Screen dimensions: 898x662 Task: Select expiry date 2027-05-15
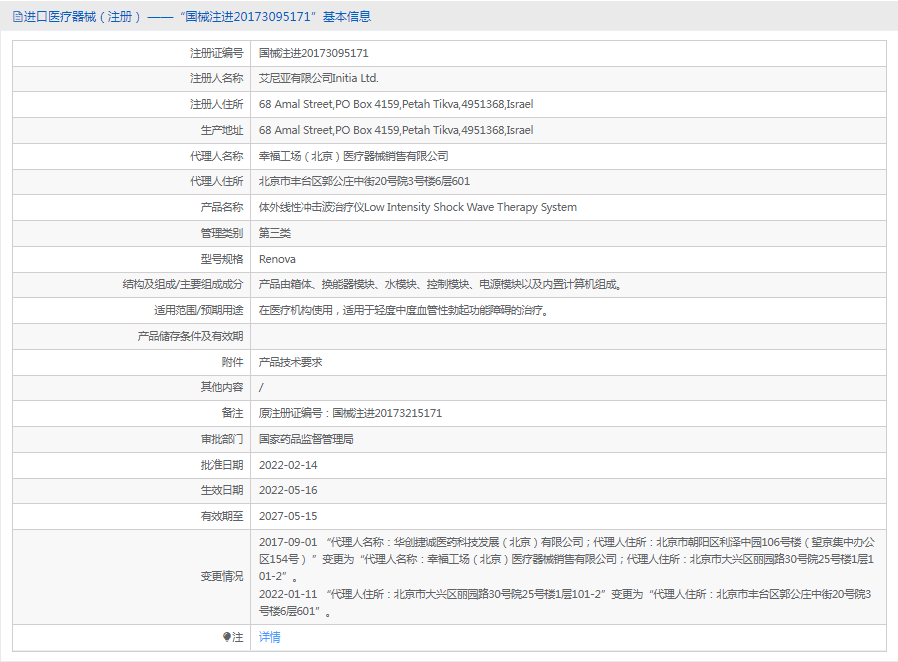coord(288,516)
